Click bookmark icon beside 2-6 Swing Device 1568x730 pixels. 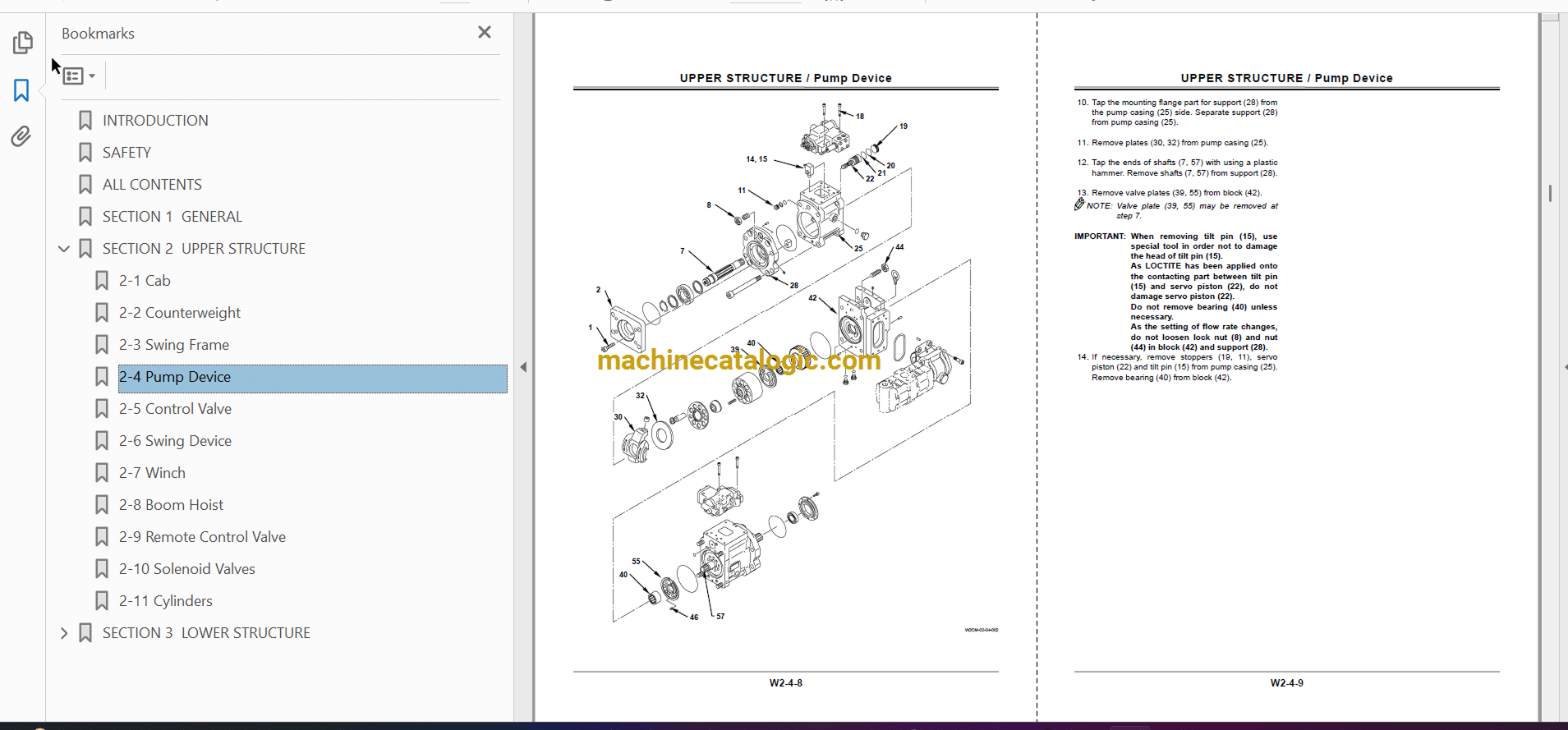[102, 441]
